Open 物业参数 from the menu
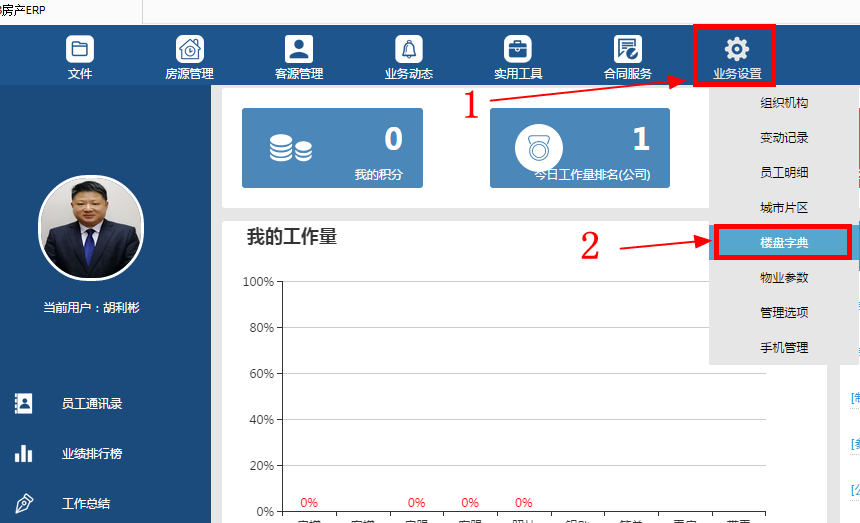Viewport: 860px width, 523px height. [784, 278]
